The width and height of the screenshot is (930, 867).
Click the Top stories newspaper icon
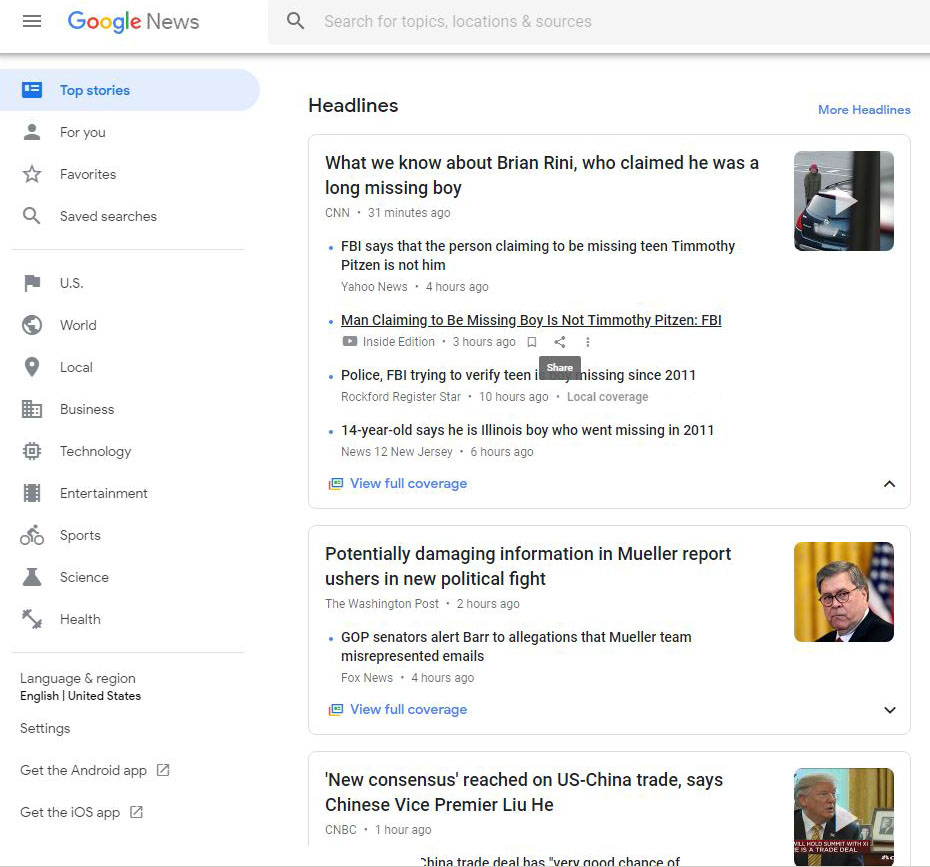[x=32, y=90]
